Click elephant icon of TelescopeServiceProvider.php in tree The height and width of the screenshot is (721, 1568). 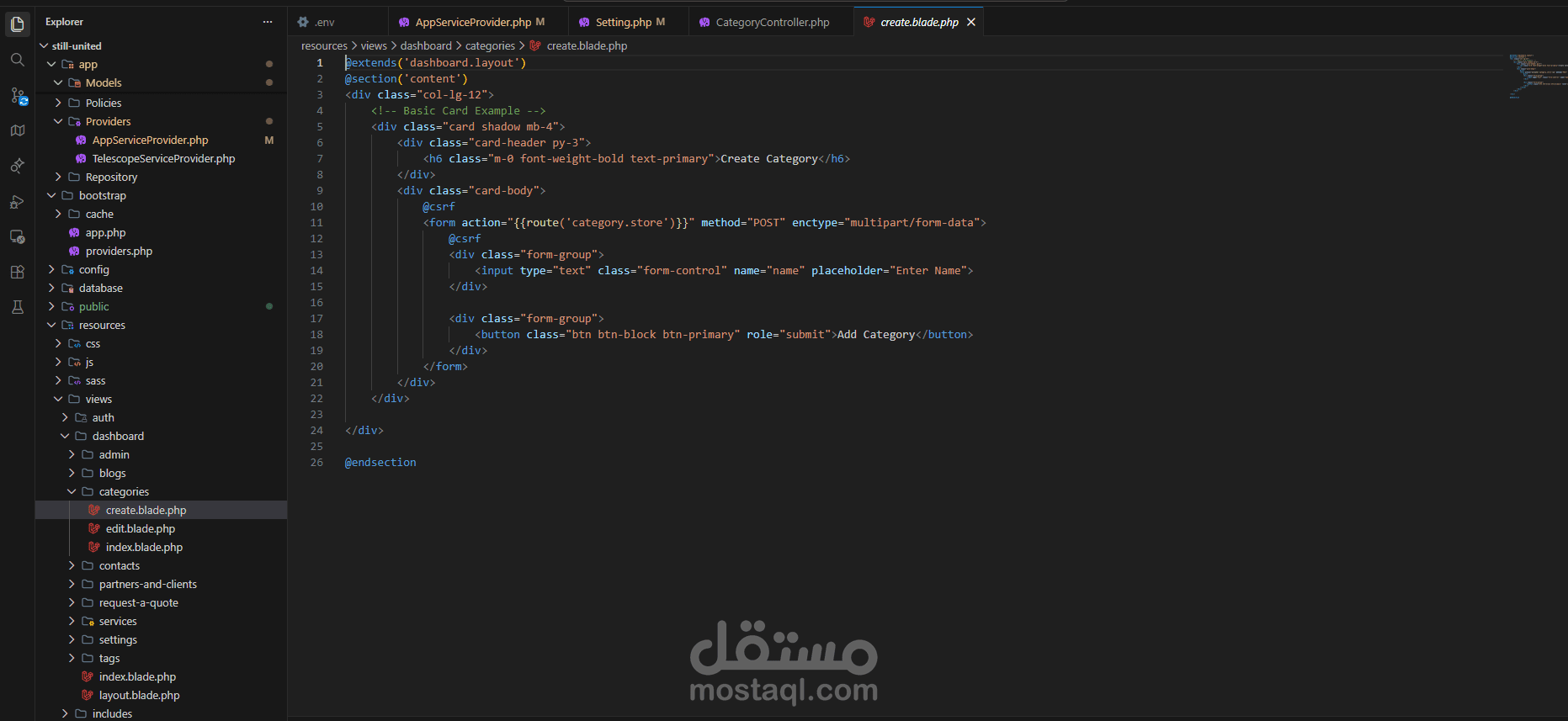click(81, 158)
